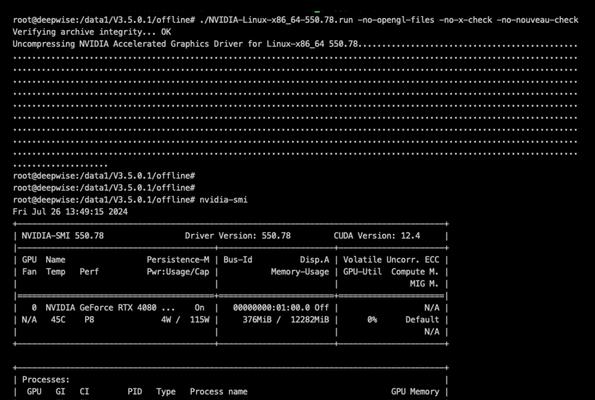595x400 pixels.
Task: Click the 'NVIDIA-SMI 550.78' header
Action: 63,236
